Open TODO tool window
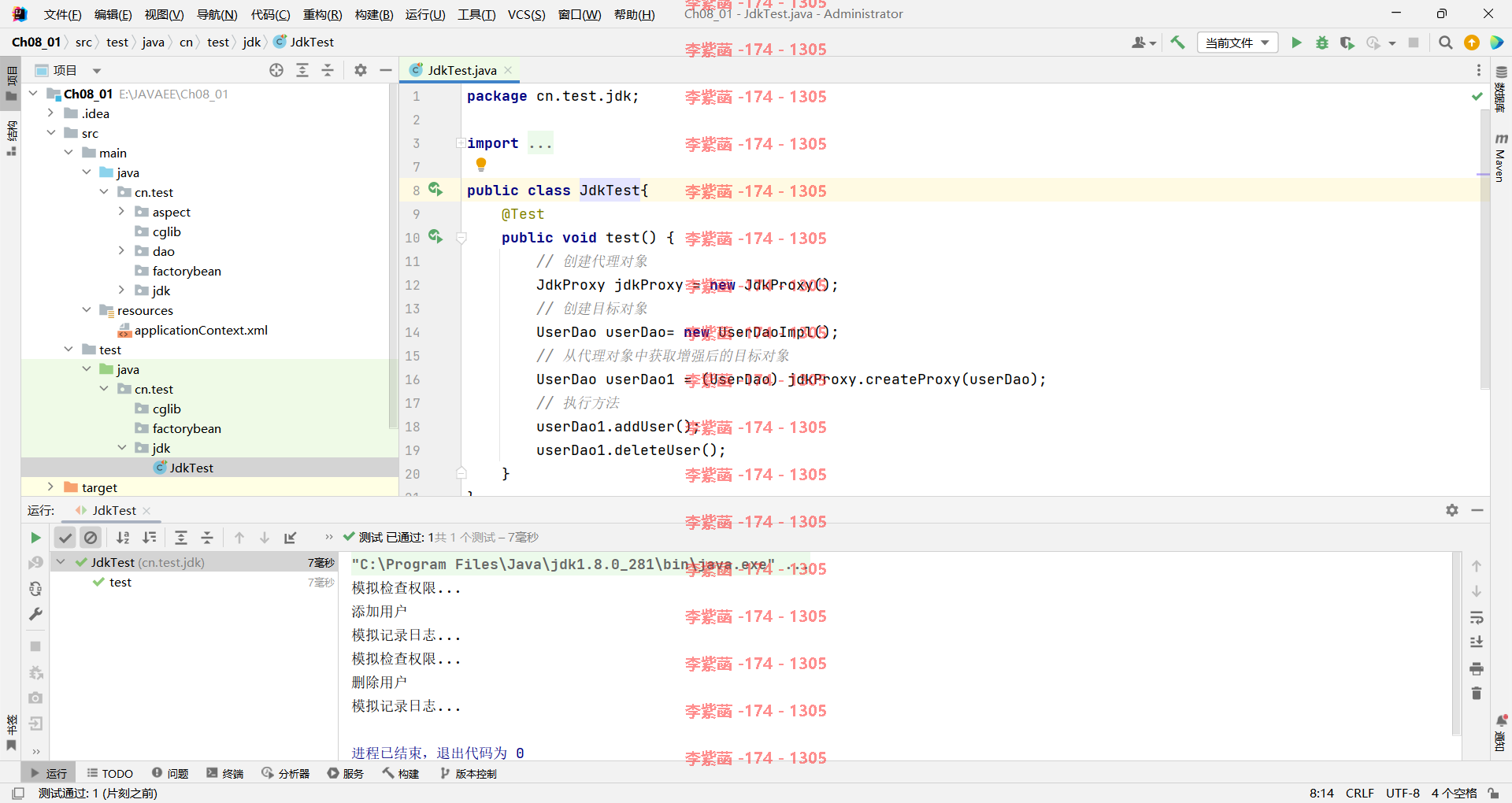 (109, 773)
